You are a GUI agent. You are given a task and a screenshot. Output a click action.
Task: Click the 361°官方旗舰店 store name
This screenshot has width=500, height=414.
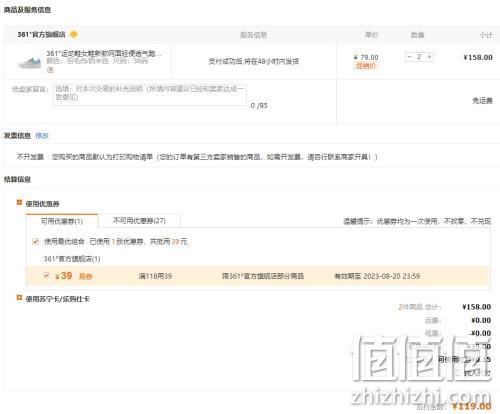(x=41, y=34)
